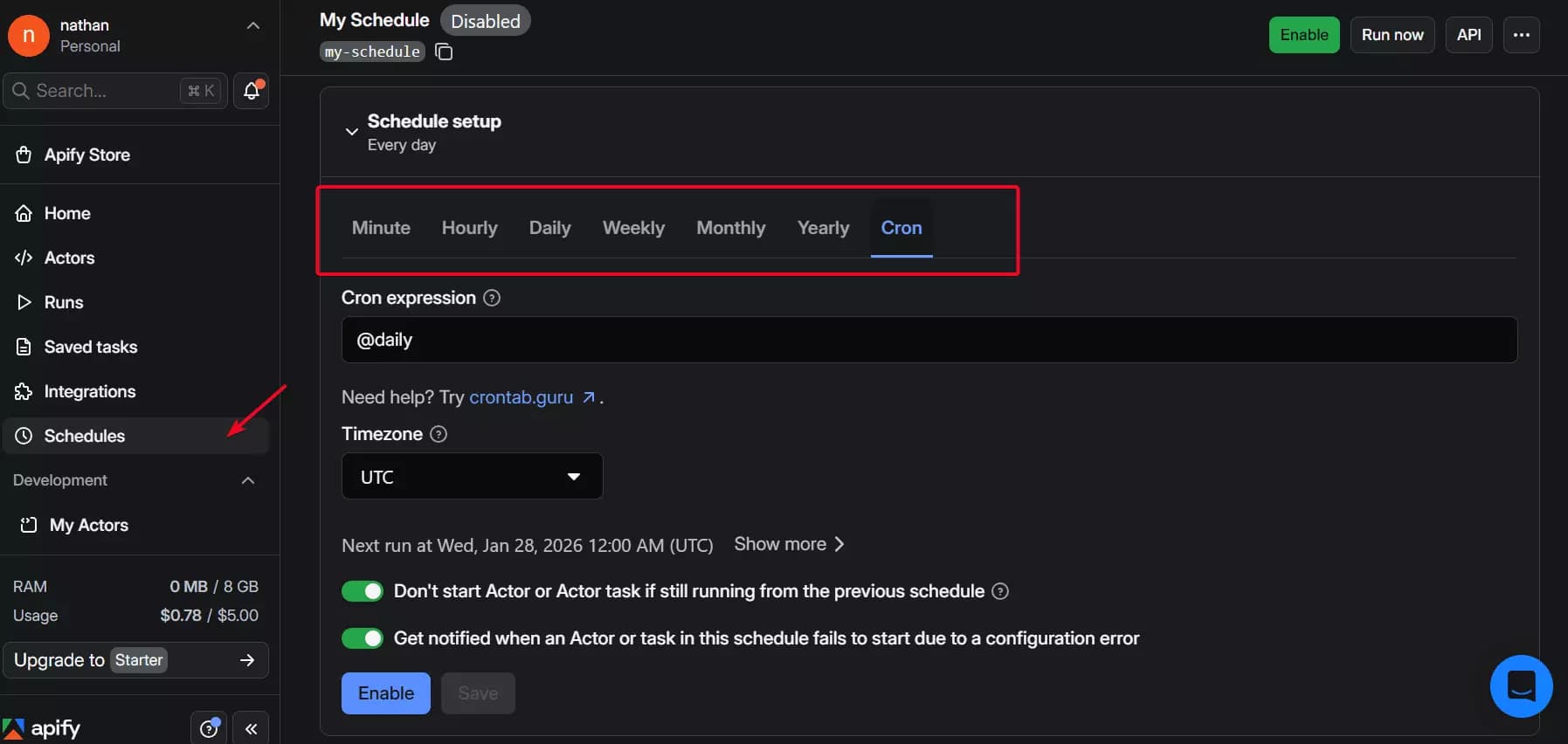The image size is (1568, 744).
Task: Click the search magnifier icon
Action: coord(21,91)
